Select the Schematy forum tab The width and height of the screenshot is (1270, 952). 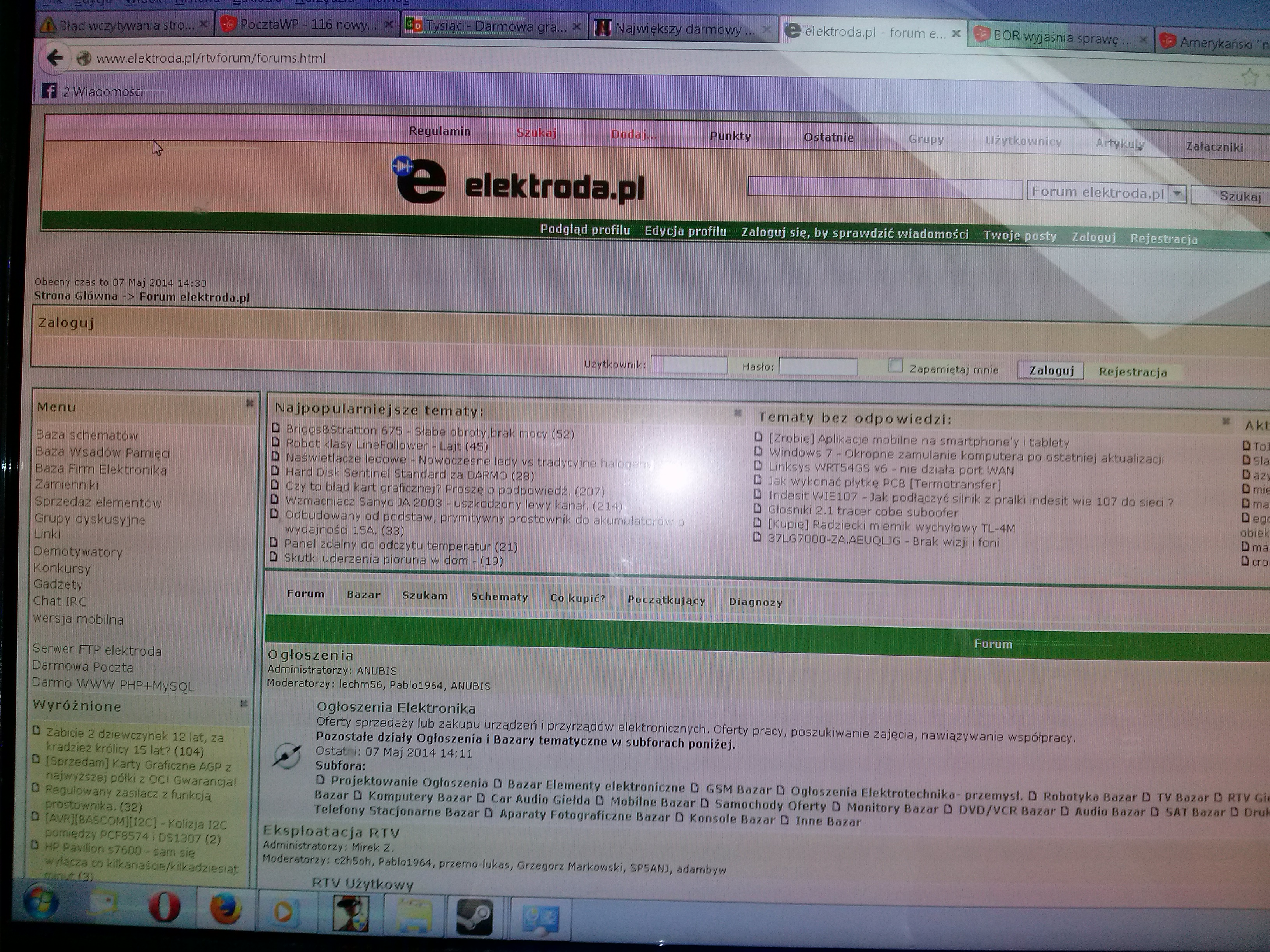(x=500, y=597)
